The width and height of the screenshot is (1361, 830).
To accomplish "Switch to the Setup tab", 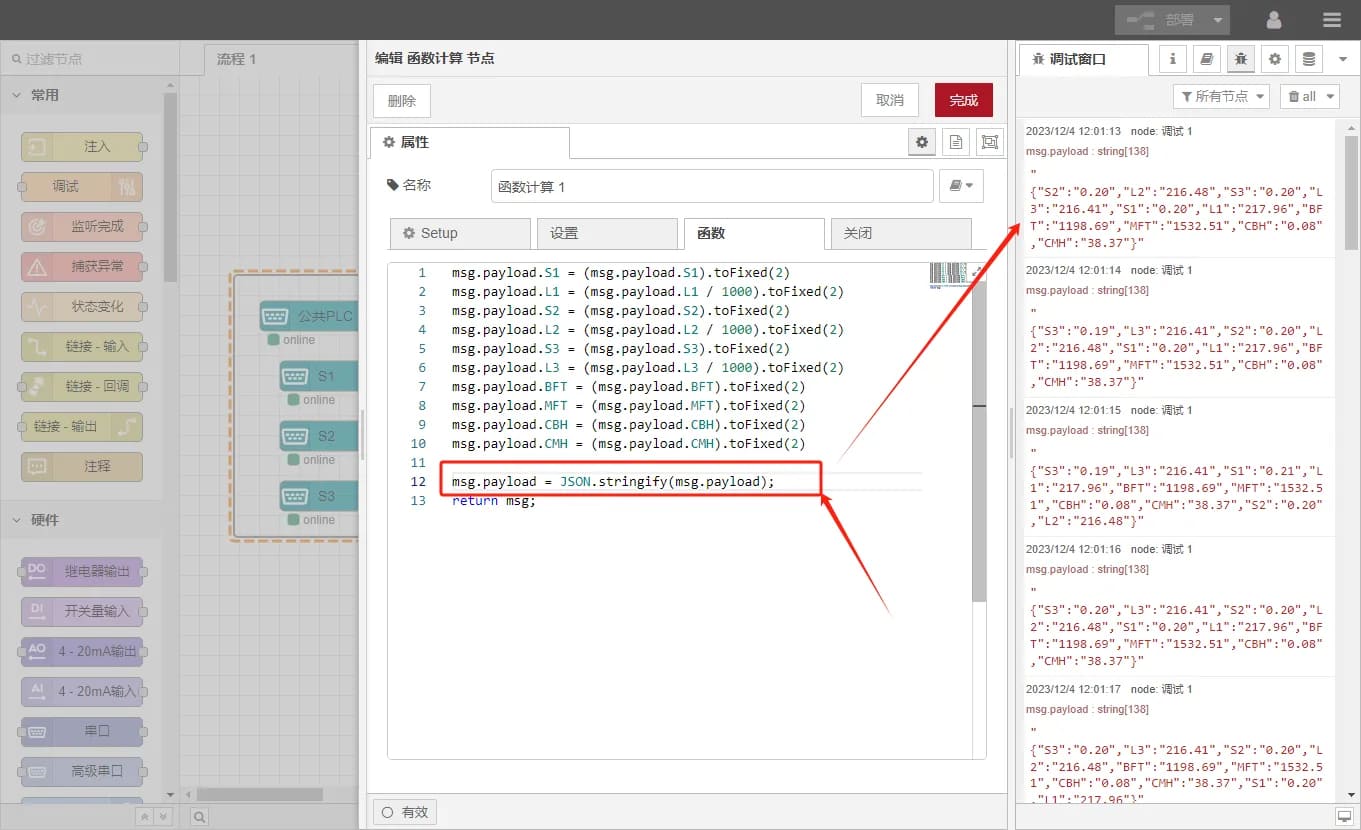I will pos(460,233).
